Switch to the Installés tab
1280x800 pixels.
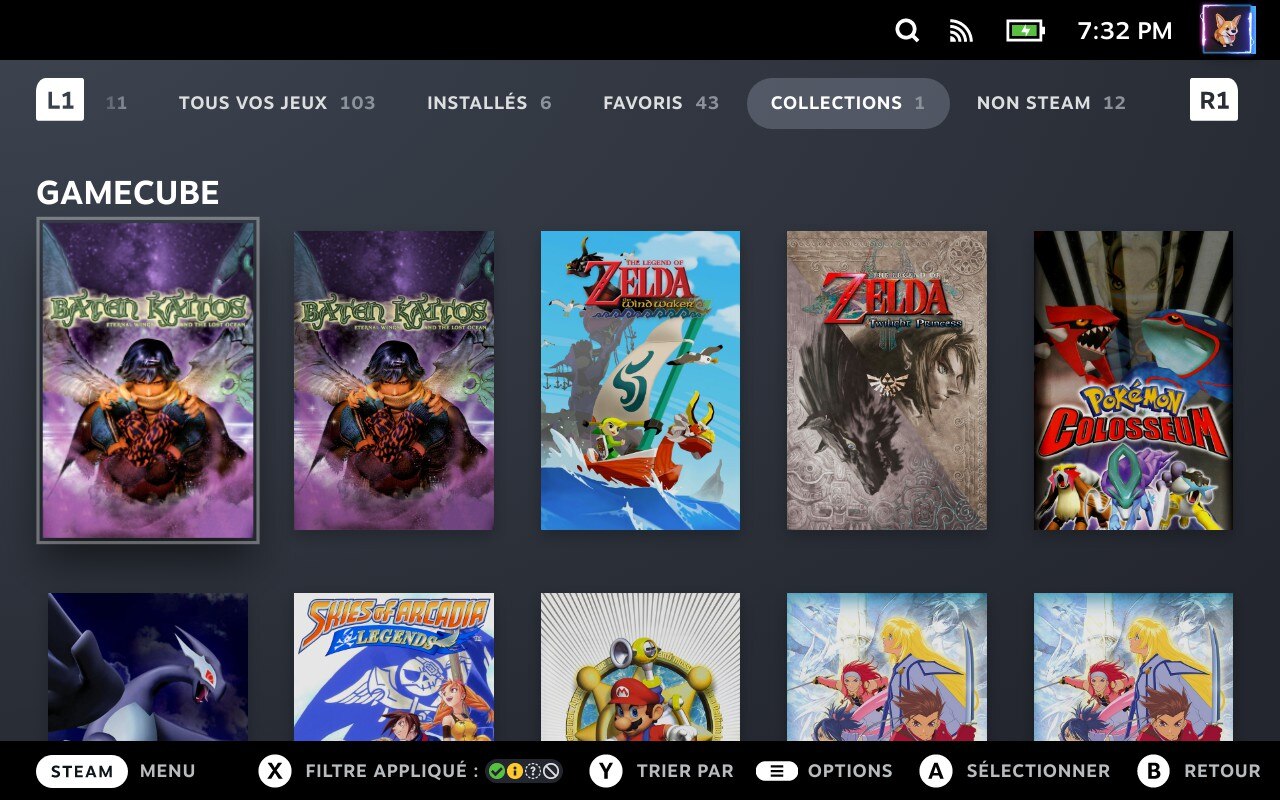[x=489, y=103]
